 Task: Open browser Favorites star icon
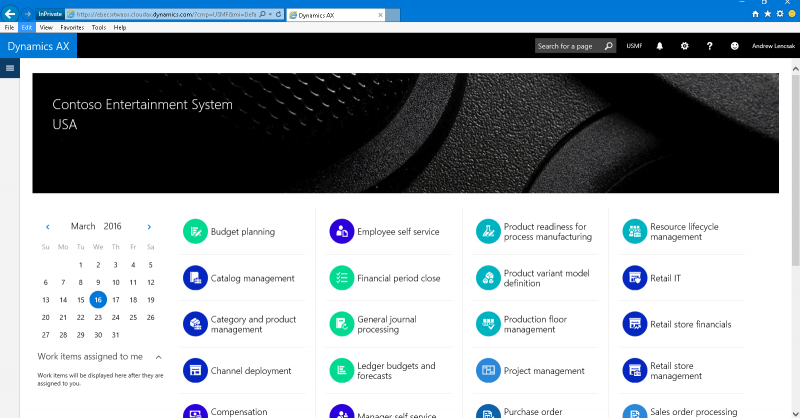767,14
